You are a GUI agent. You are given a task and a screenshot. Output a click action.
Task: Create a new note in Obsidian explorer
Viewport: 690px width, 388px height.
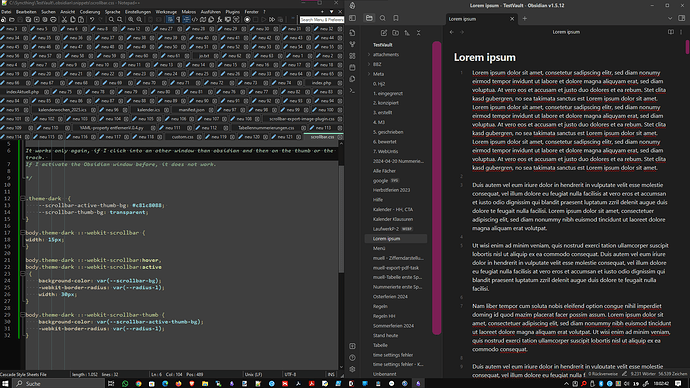[384, 33]
